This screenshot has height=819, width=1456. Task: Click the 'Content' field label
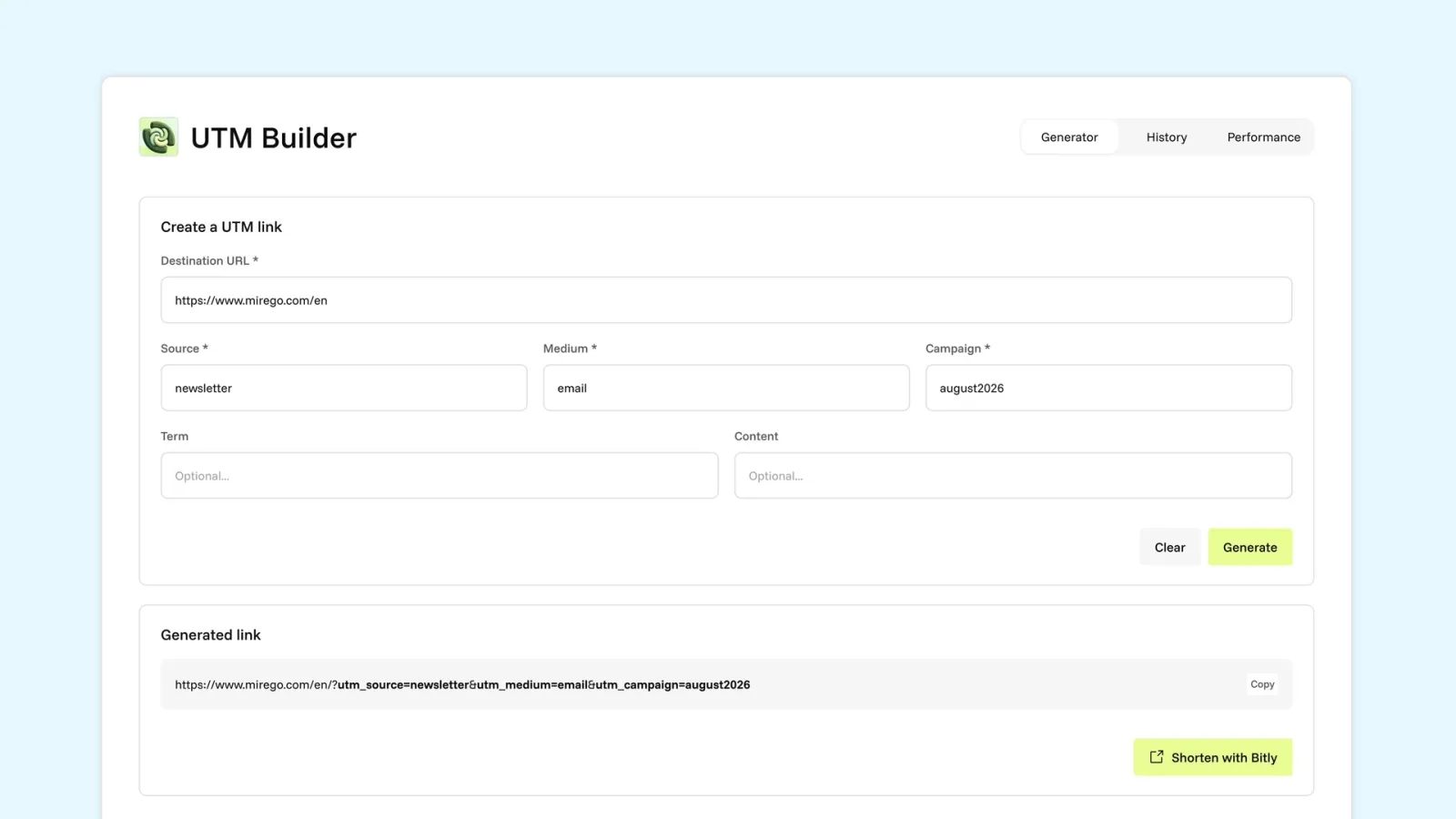pos(756,436)
